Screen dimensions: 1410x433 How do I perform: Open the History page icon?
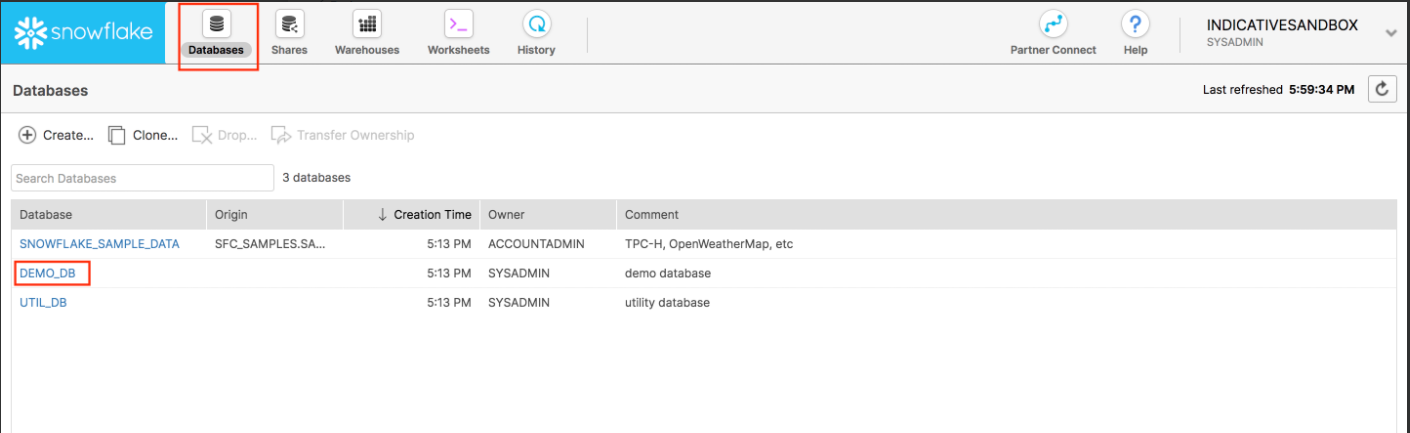[536, 24]
